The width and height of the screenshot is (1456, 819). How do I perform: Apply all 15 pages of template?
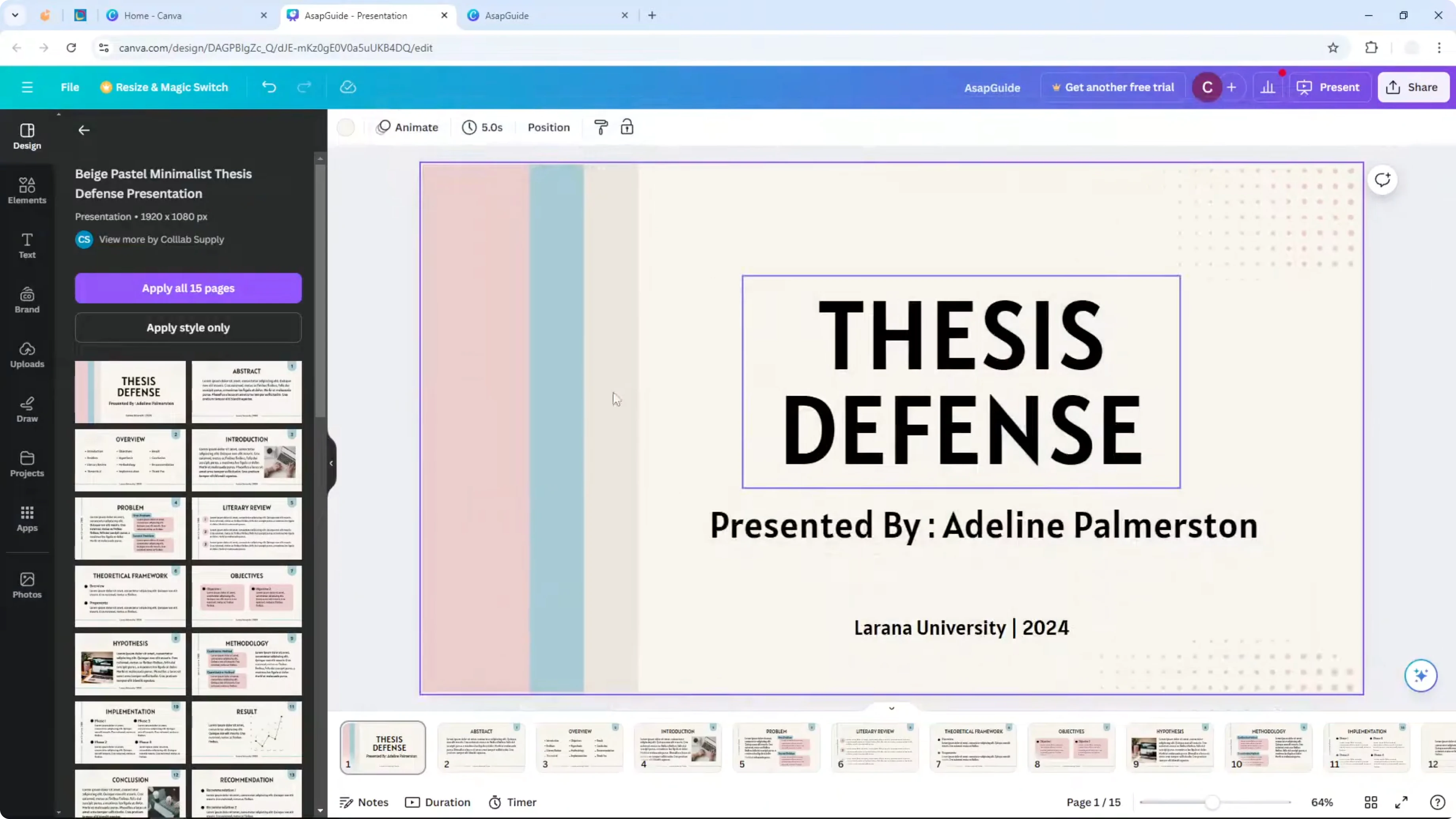tap(188, 288)
